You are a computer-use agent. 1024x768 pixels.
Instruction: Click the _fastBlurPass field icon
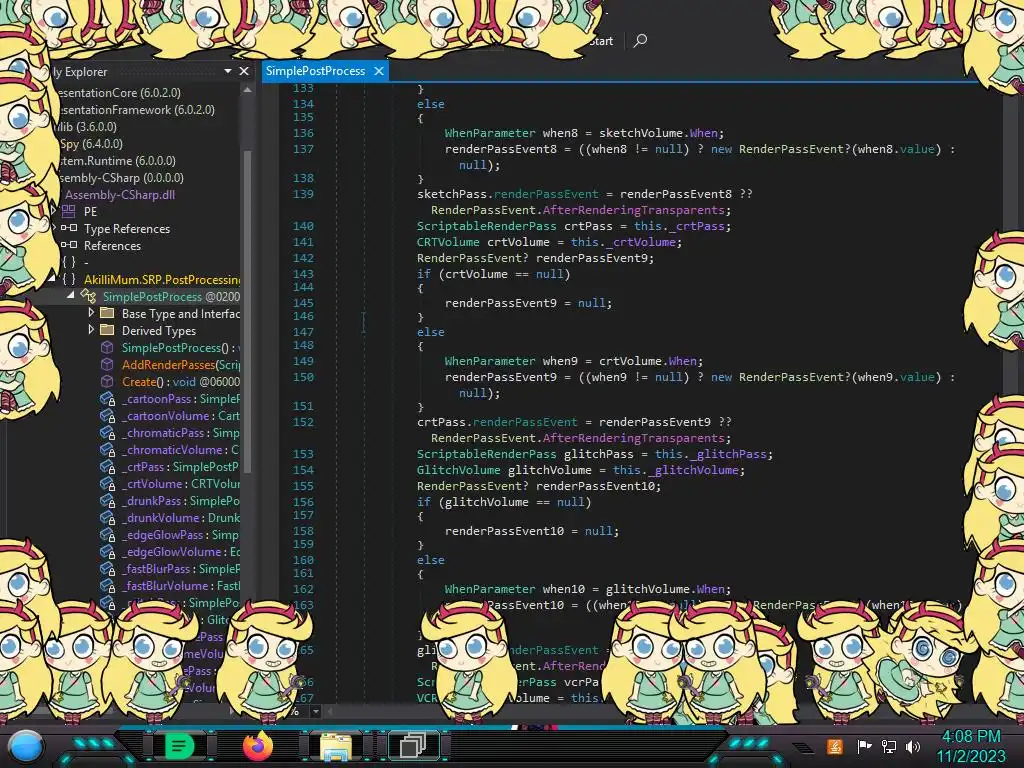coord(108,568)
